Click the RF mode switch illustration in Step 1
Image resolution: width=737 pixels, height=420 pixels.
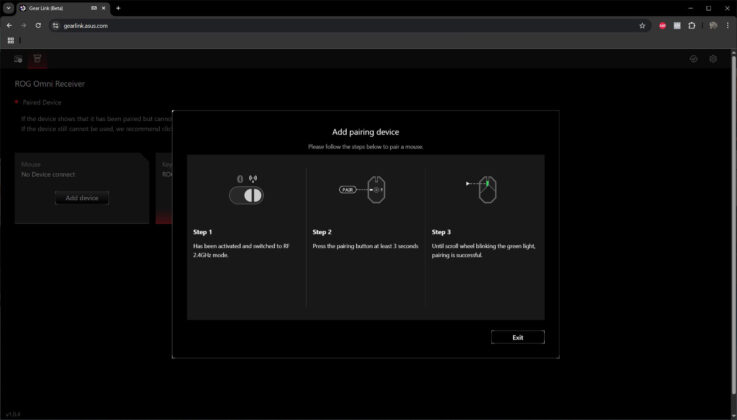pos(246,190)
